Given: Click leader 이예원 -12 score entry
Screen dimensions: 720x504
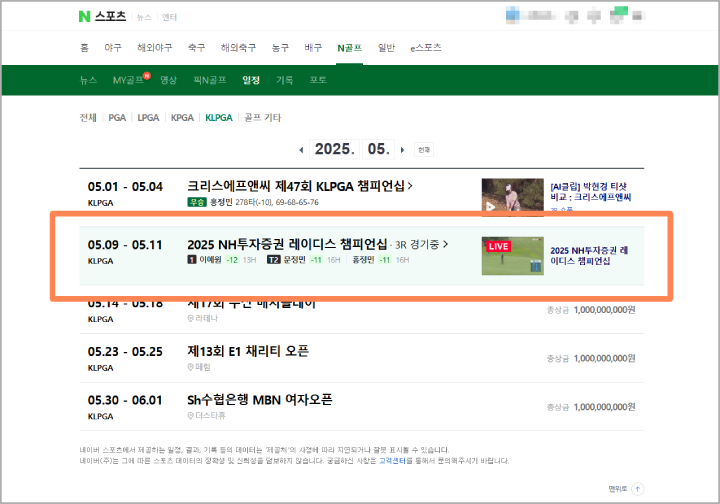Looking at the screenshot, I should [222, 260].
